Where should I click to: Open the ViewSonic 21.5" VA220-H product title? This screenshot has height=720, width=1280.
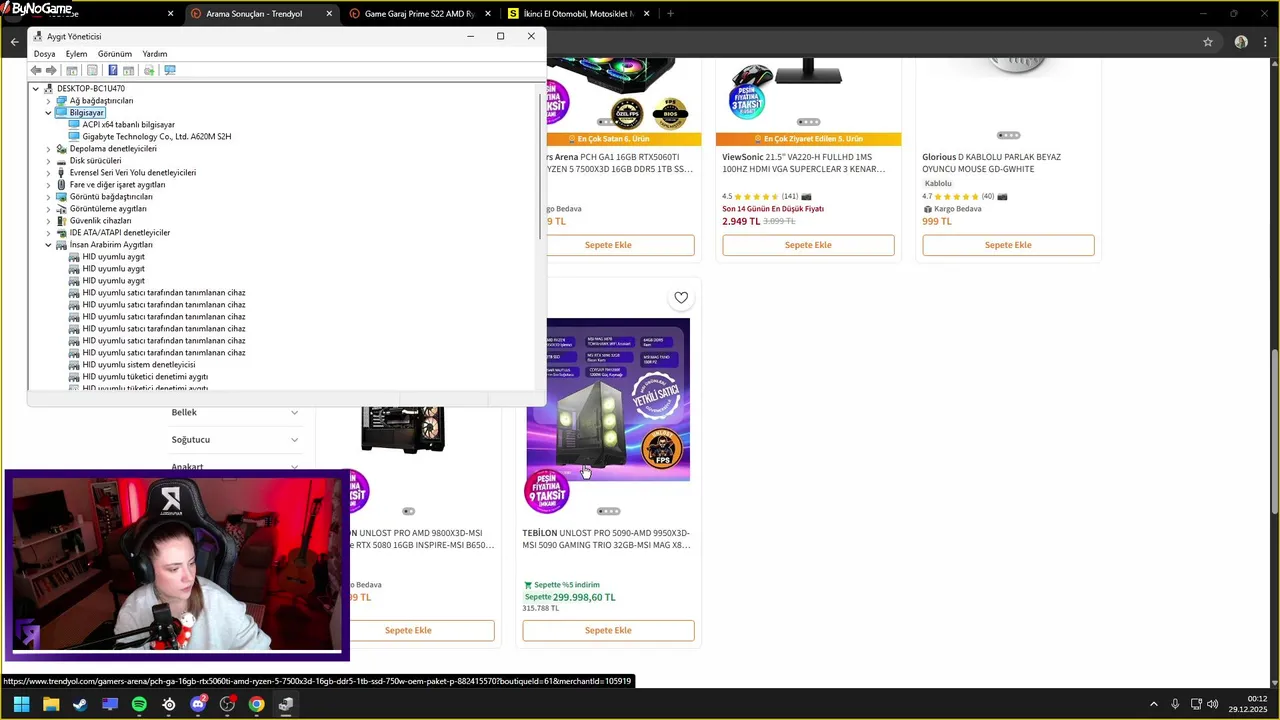[804, 163]
